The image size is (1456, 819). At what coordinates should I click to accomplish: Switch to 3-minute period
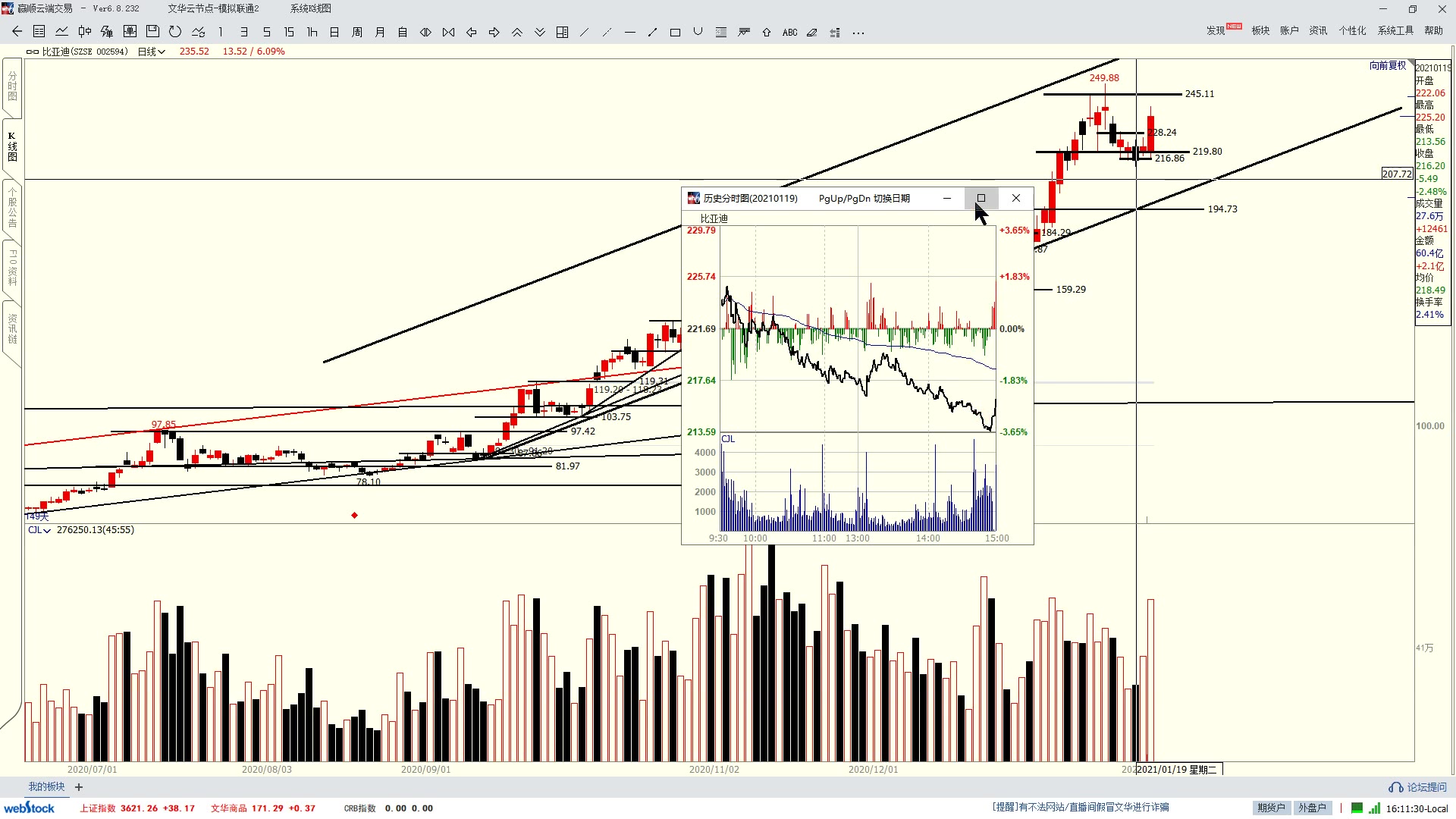(x=243, y=32)
